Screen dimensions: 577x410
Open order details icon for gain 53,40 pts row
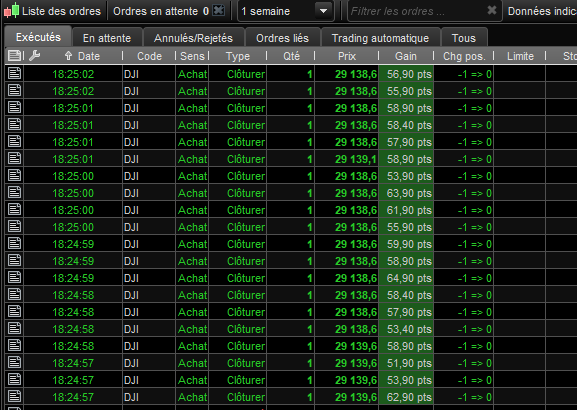14,328
